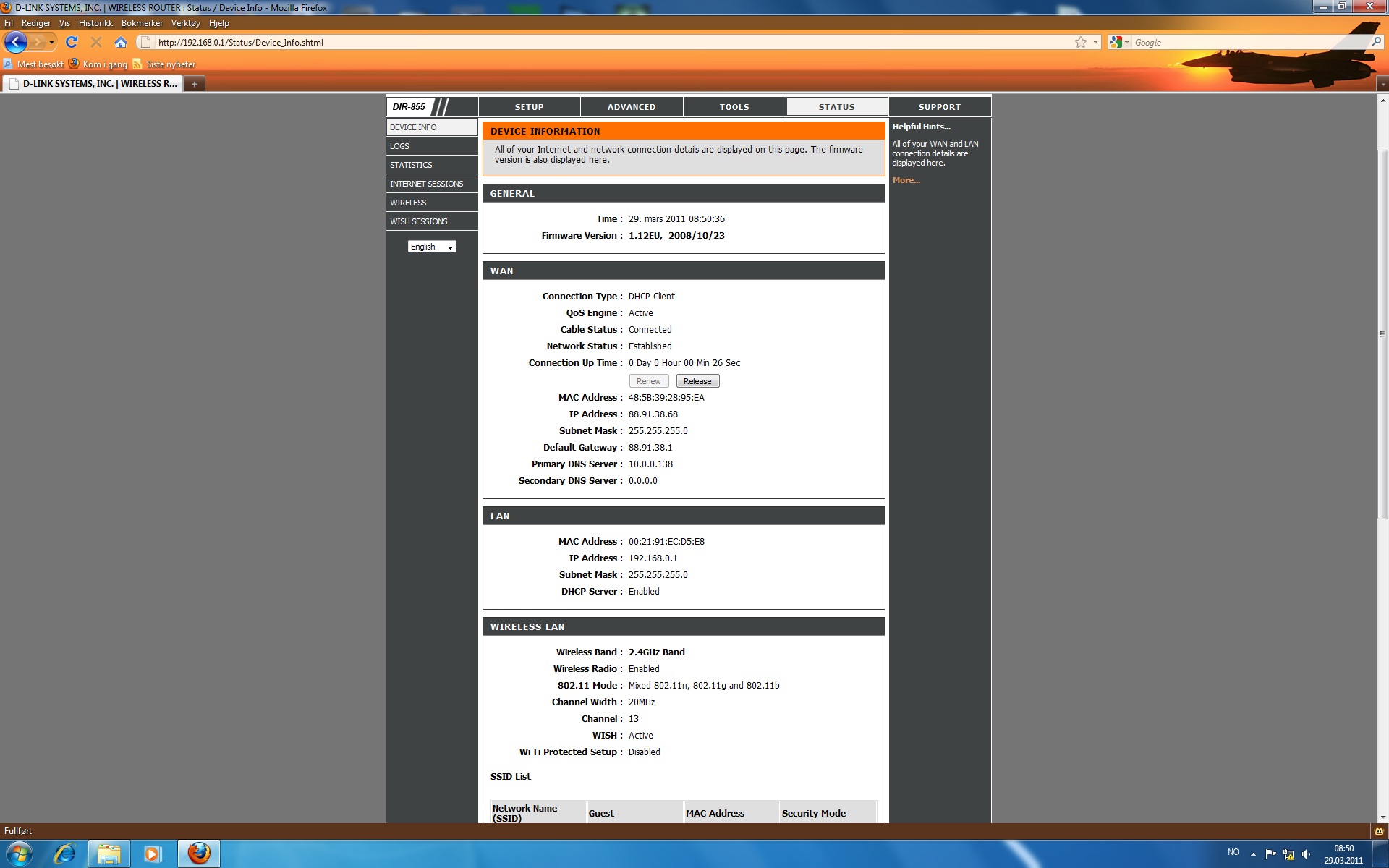Viewport: 1389px width, 868px height.
Task: Click the DIR-855 model logo
Action: [409, 107]
